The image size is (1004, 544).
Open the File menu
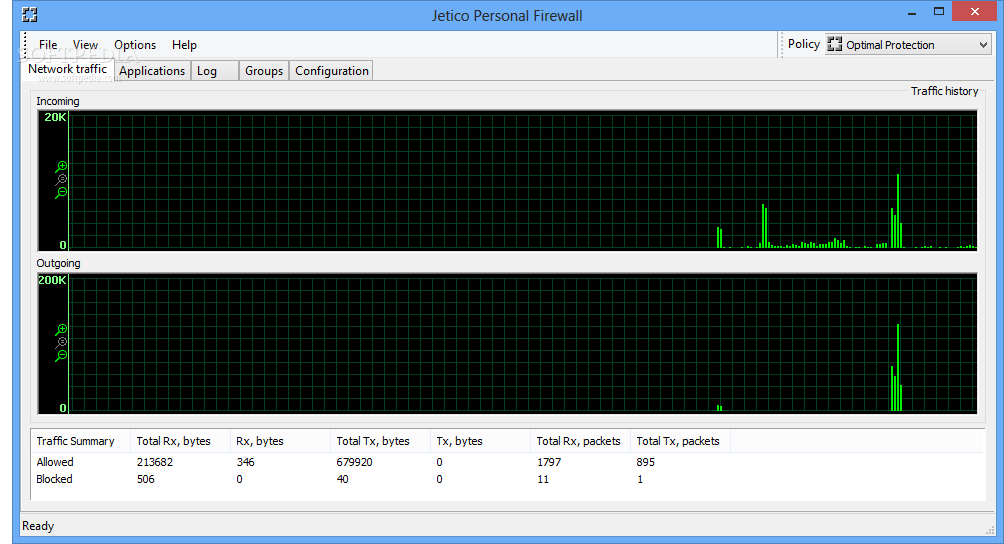[48, 45]
